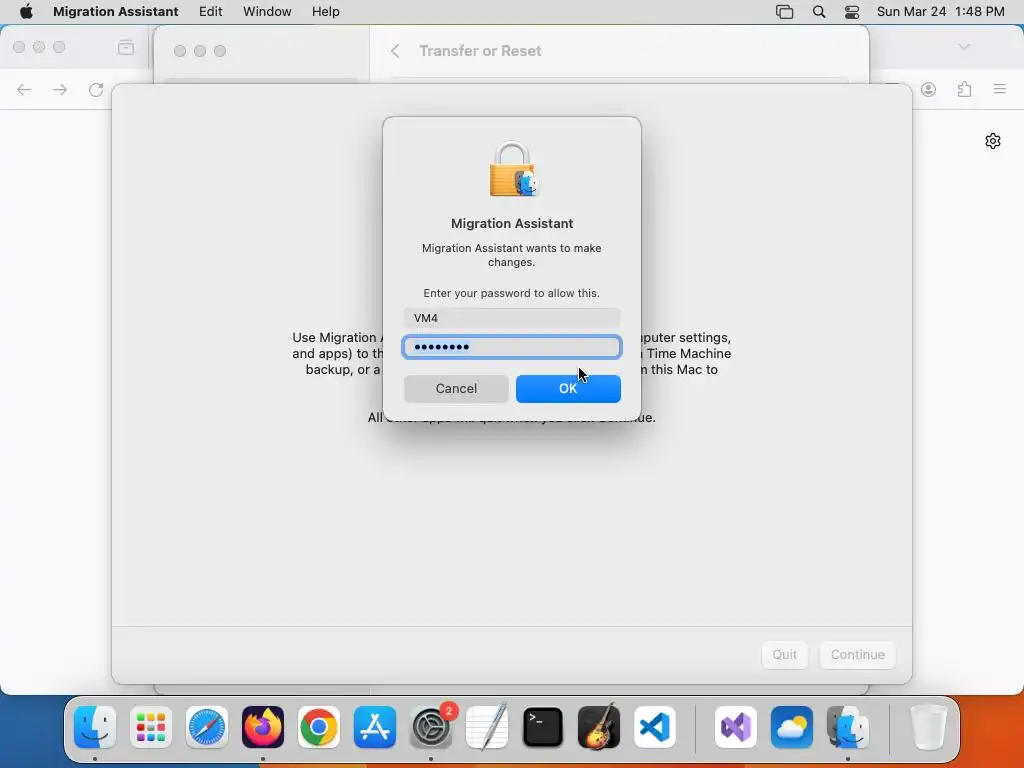This screenshot has width=1024, height=768.
Task: Open TextEdit from the Dock
Action: click(487, 727)
